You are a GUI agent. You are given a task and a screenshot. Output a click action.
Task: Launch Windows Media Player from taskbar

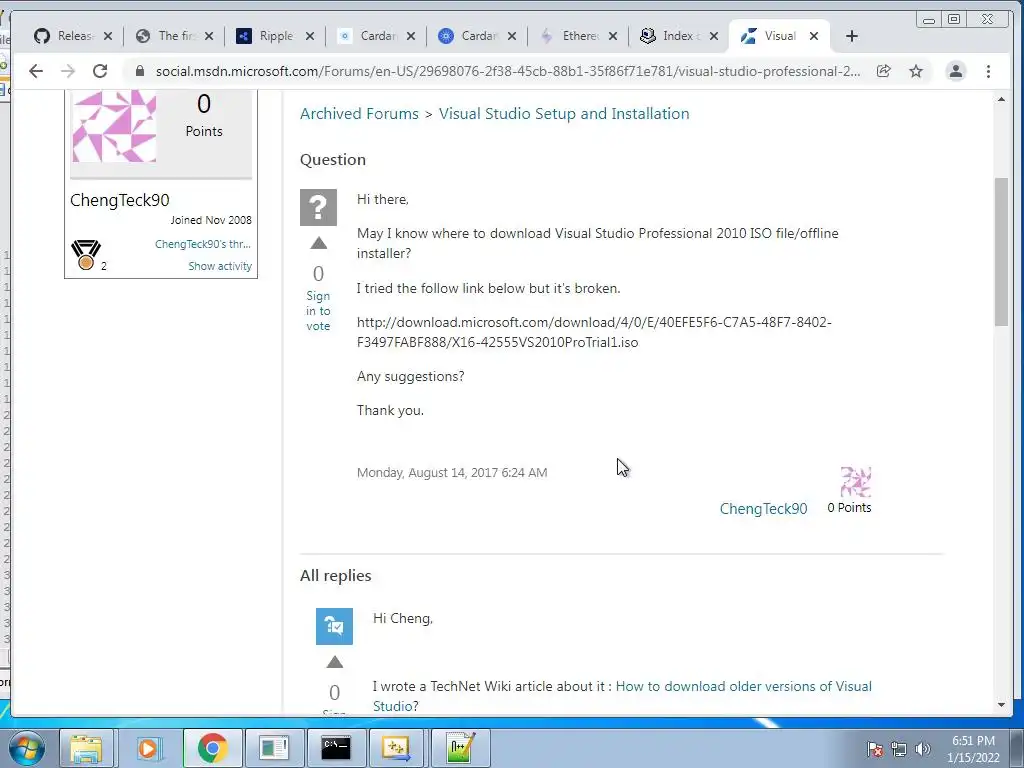pos(148,748)
